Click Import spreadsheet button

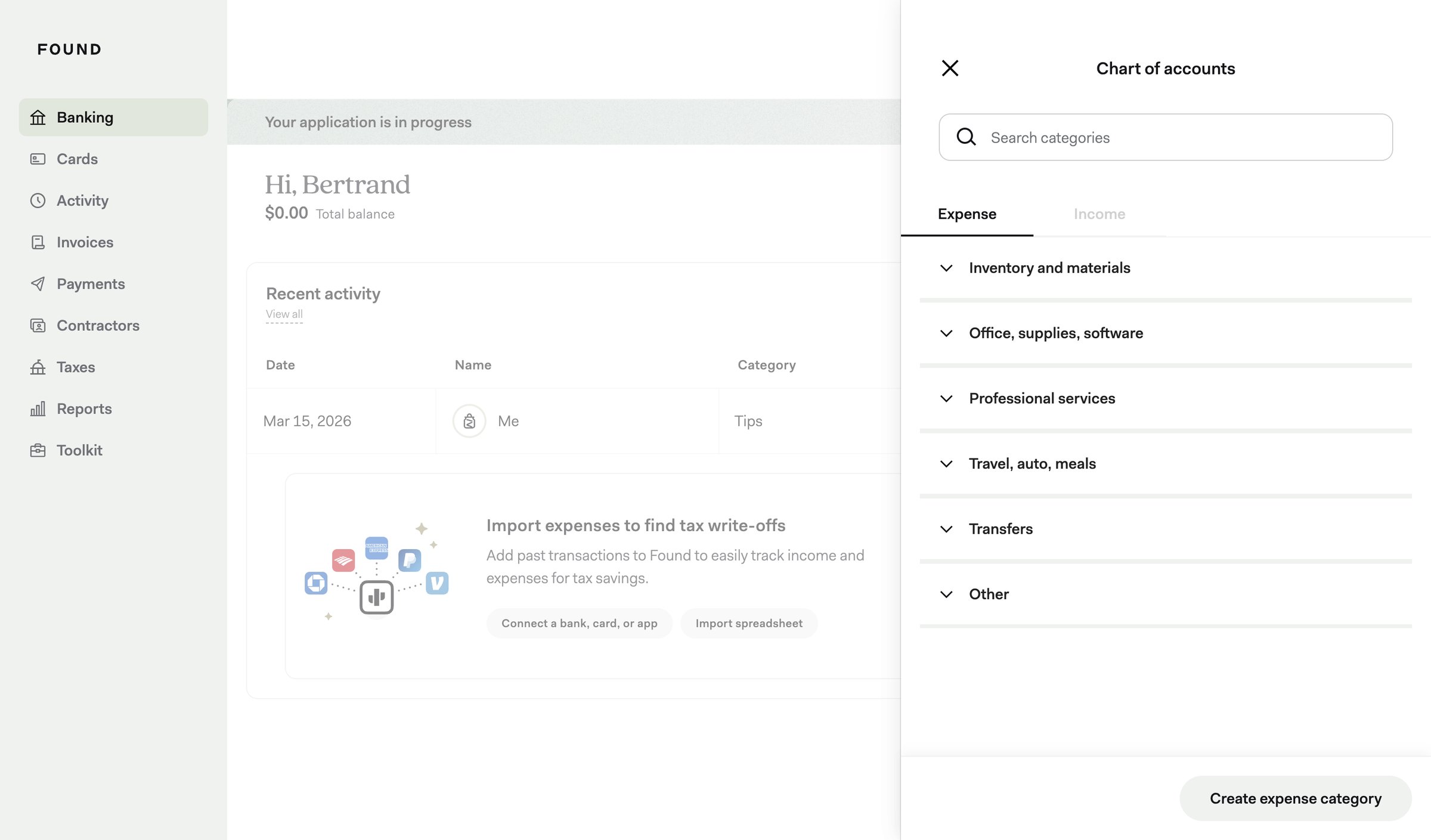point(749,623)
